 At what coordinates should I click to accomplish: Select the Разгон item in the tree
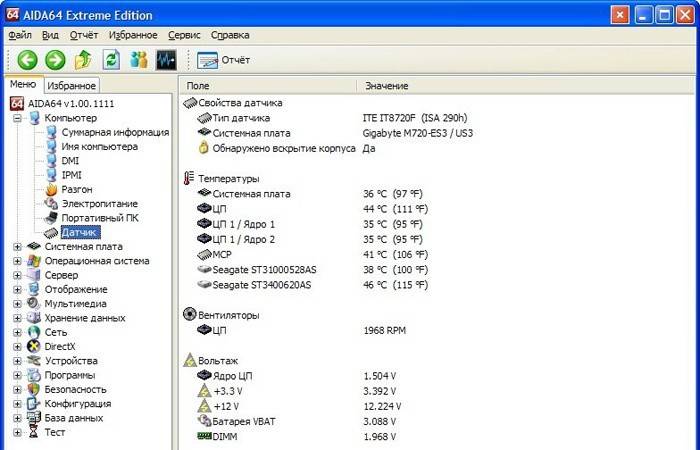click(76, 189)
